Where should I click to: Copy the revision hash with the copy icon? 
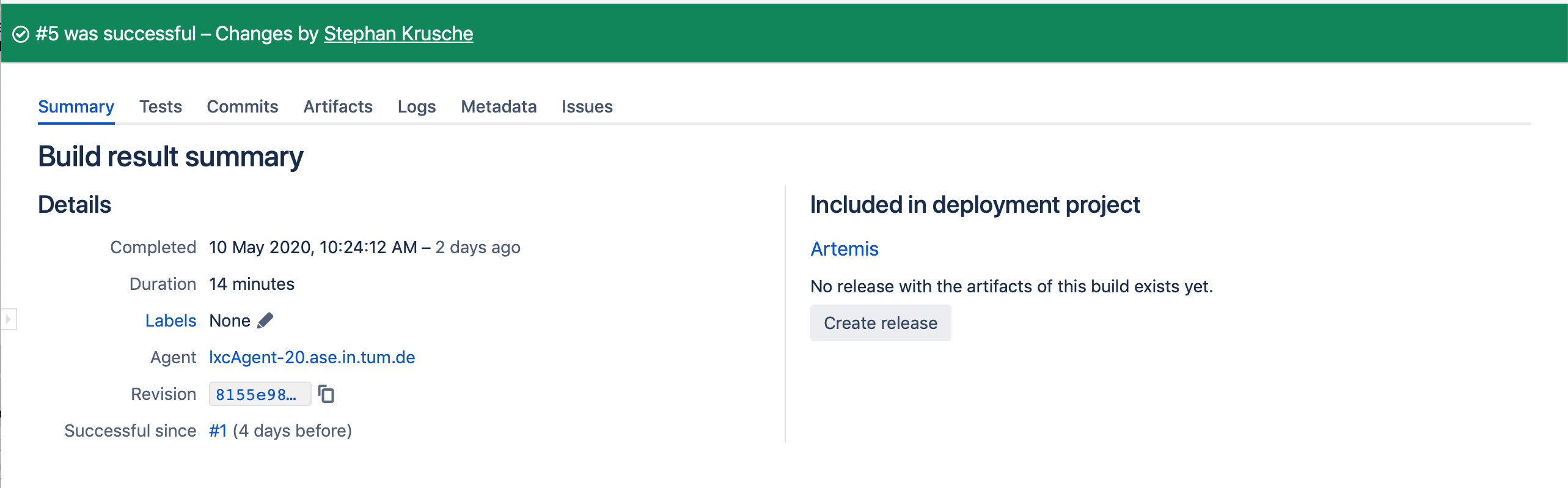[326, 394]
